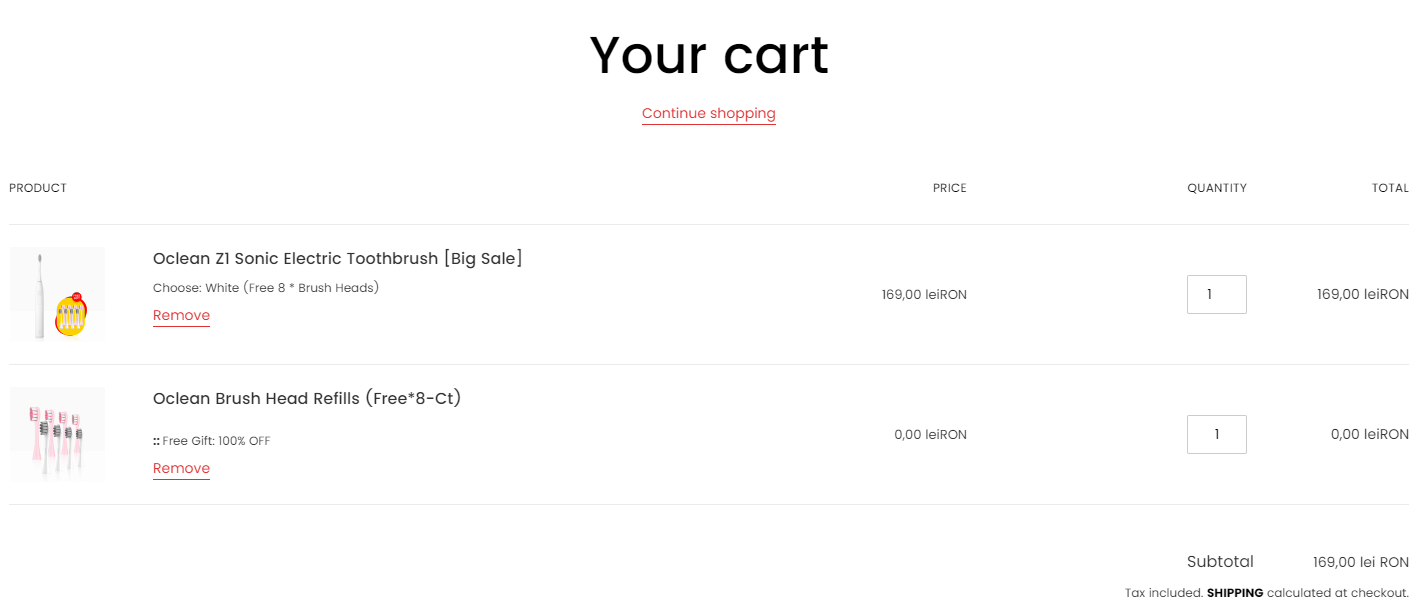The width and height of the screenshot is (1424, 613).
Task: Click the Subtotal amount 169,00 lei RON
Action: click(x=1360, y=562)
